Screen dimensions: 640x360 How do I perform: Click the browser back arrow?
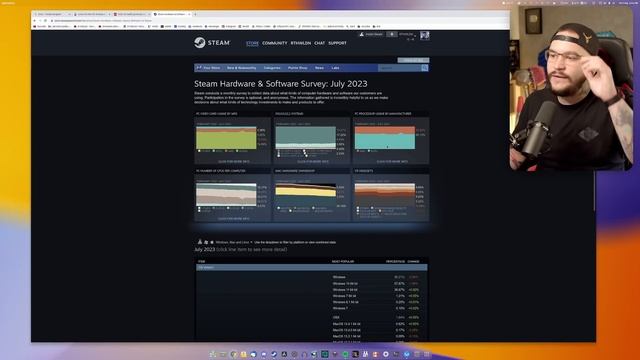pos(35,20)
